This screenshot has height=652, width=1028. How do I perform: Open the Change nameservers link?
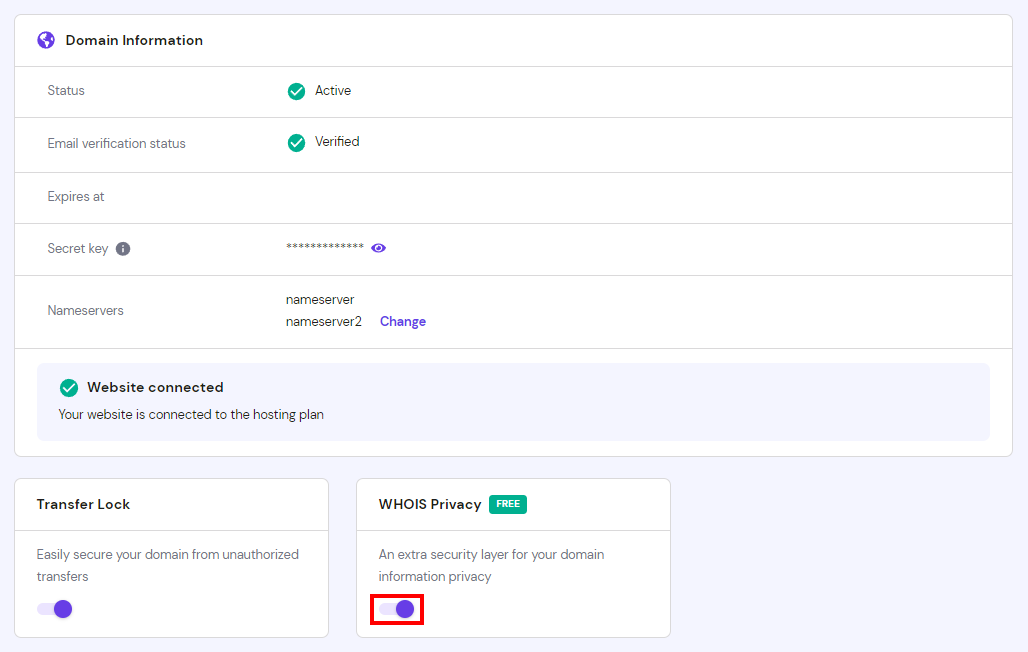(403, 321)
